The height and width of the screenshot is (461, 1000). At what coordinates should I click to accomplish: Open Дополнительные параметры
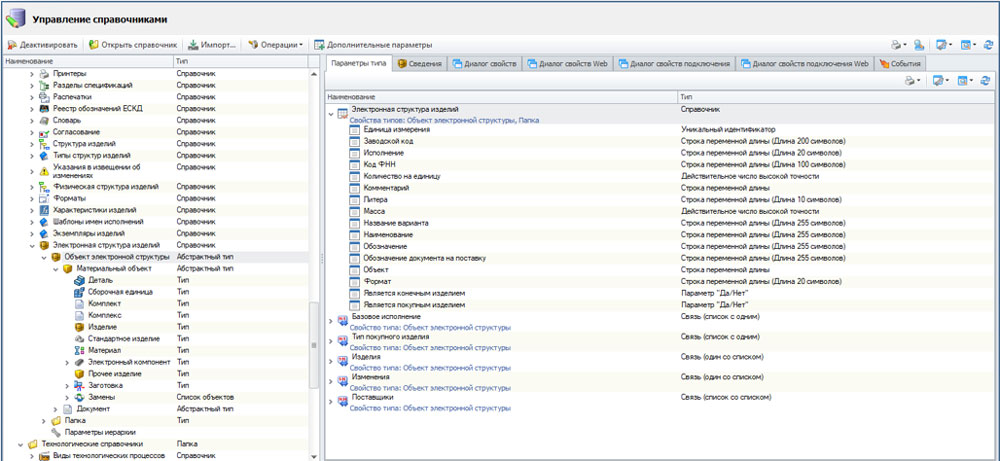click(x=372, y=45)
